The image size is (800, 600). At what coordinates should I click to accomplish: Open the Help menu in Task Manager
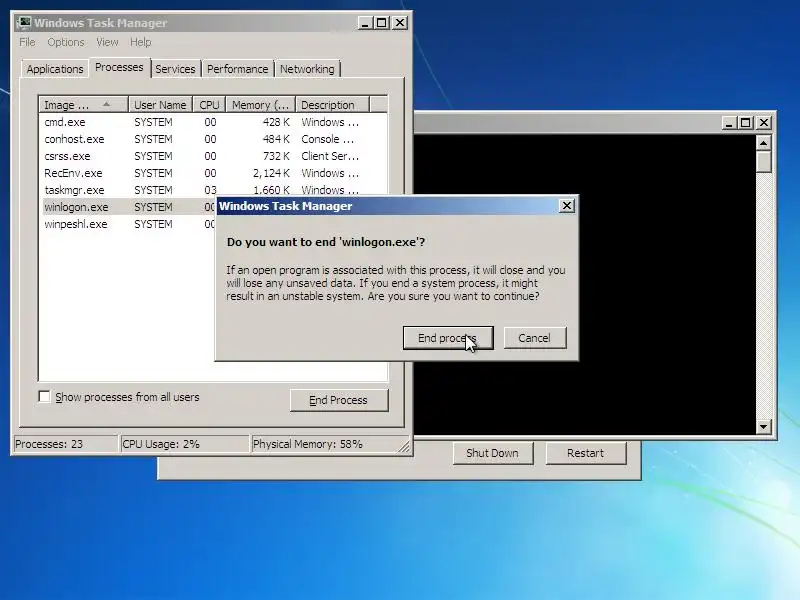coord(140,42)
